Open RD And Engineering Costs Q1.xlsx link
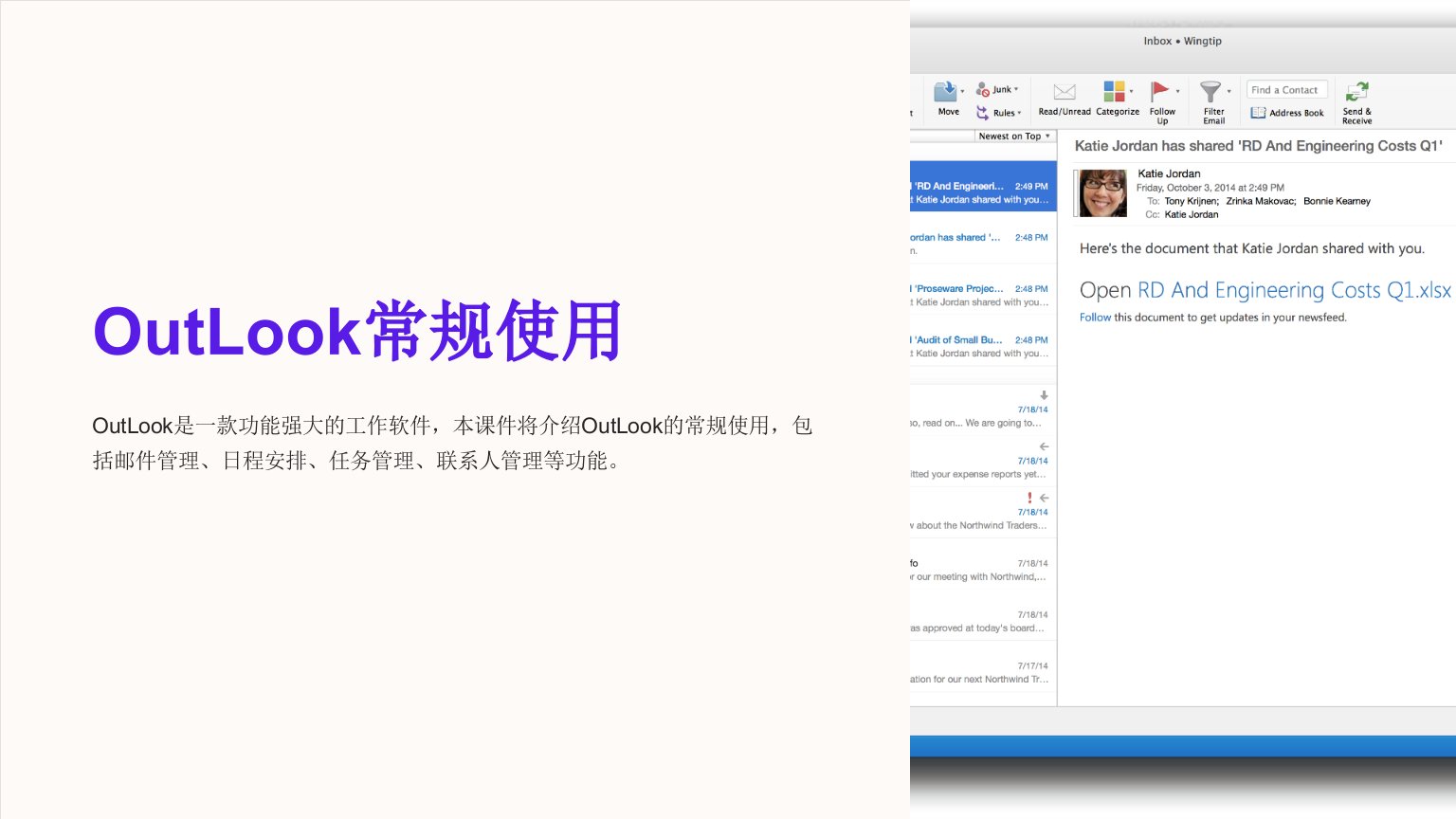 pyautogui.click(x=1294, y=290)
